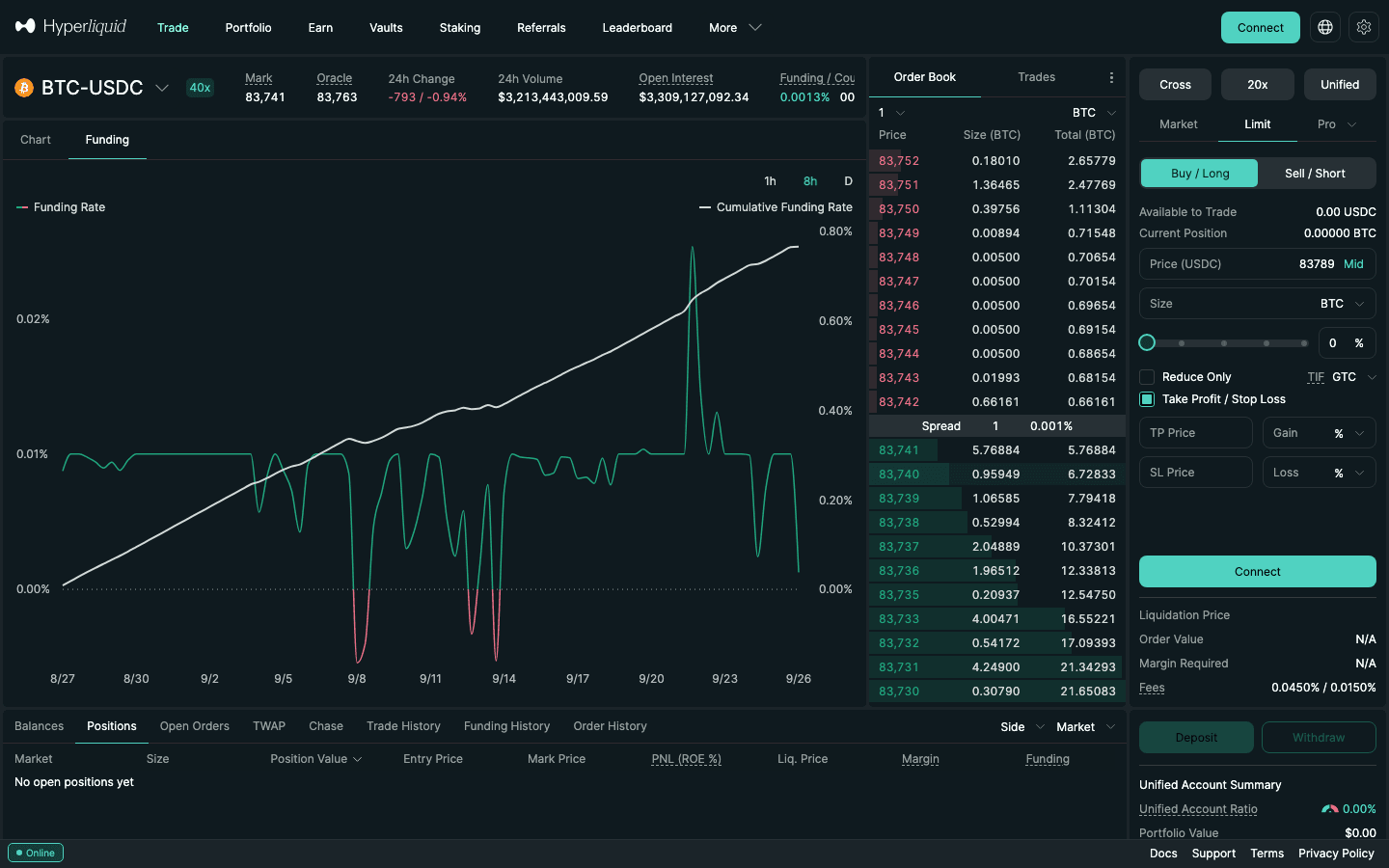Select the Market order tab
1389x868 pixels.
1178,124
